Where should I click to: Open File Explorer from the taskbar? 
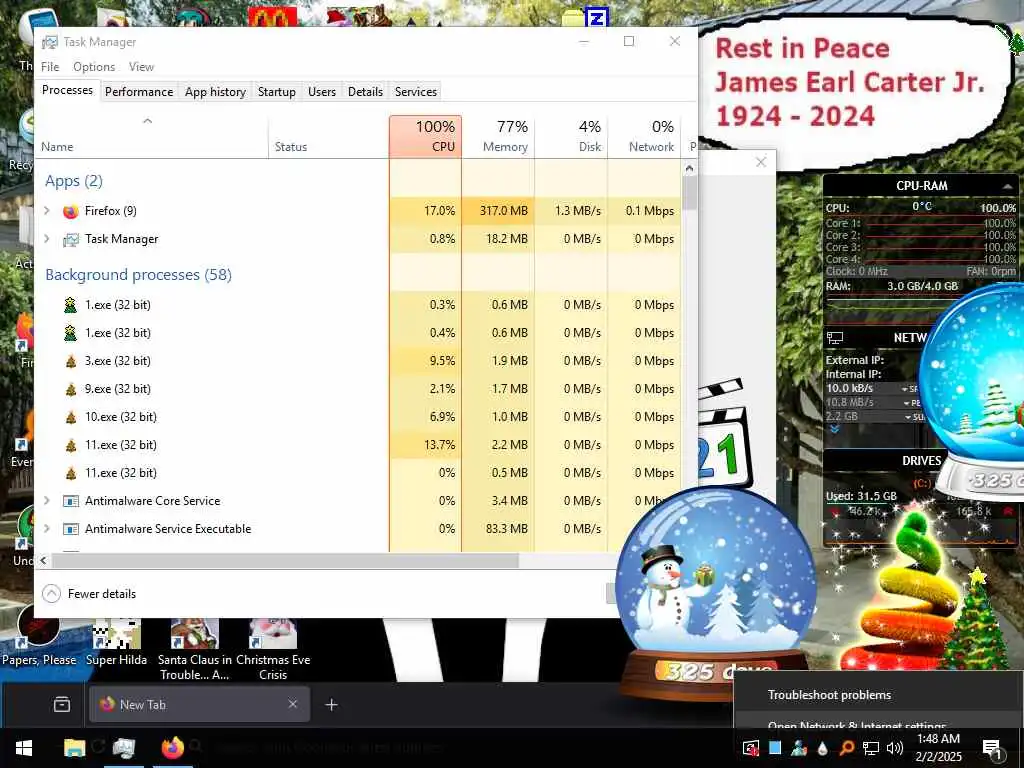[x=74, y=748]
